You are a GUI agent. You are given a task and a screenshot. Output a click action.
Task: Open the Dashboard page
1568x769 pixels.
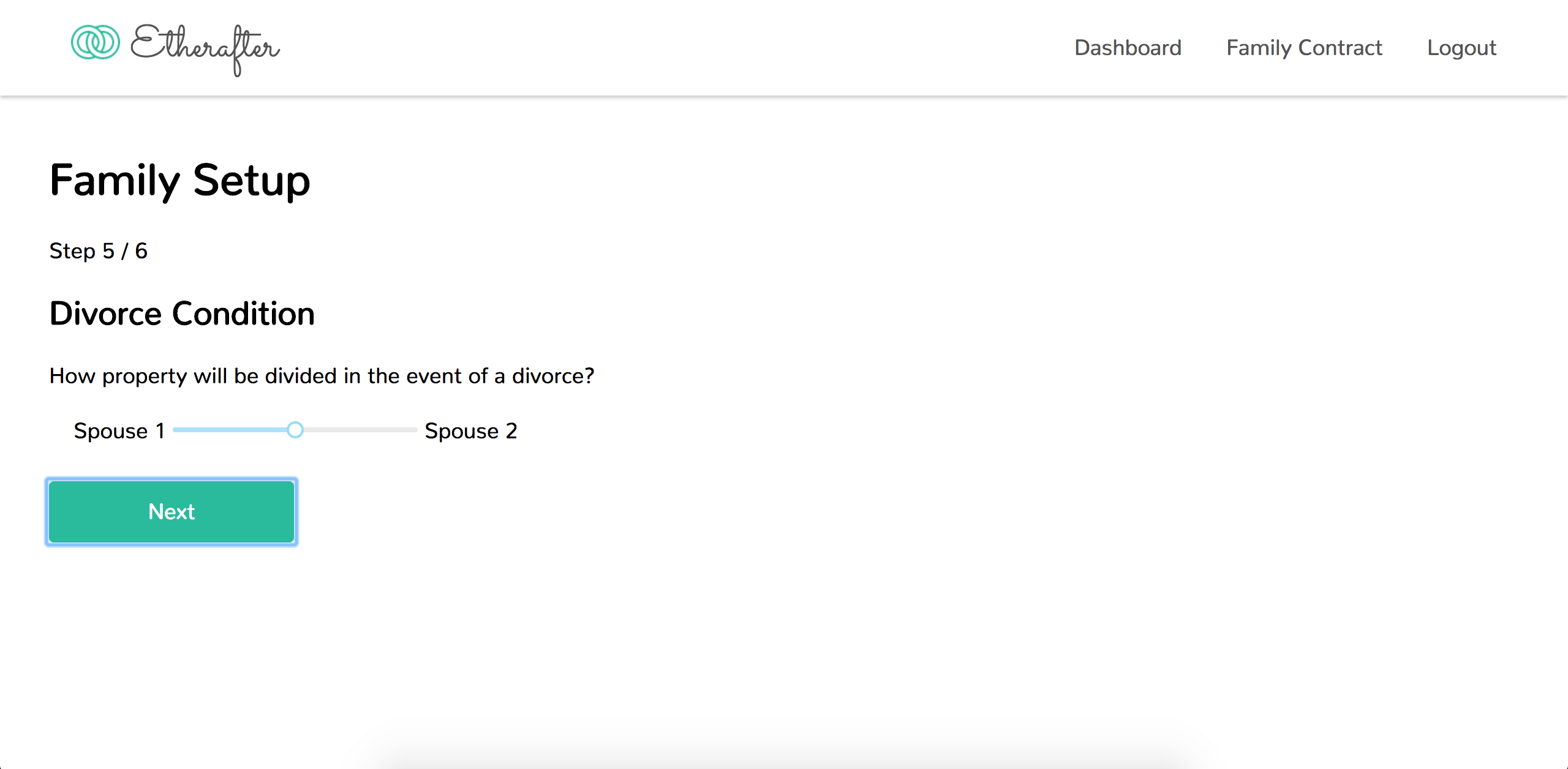point(1128,48)
